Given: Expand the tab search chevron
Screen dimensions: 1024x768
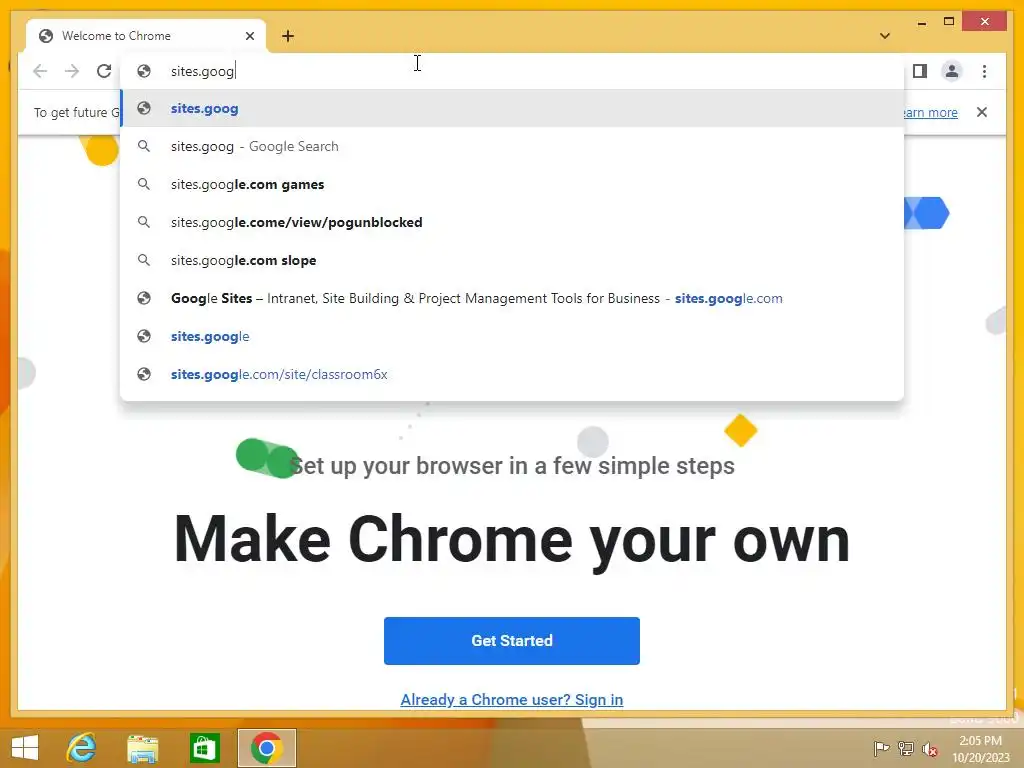Looking at the screenshot, I should click(885, 36).
